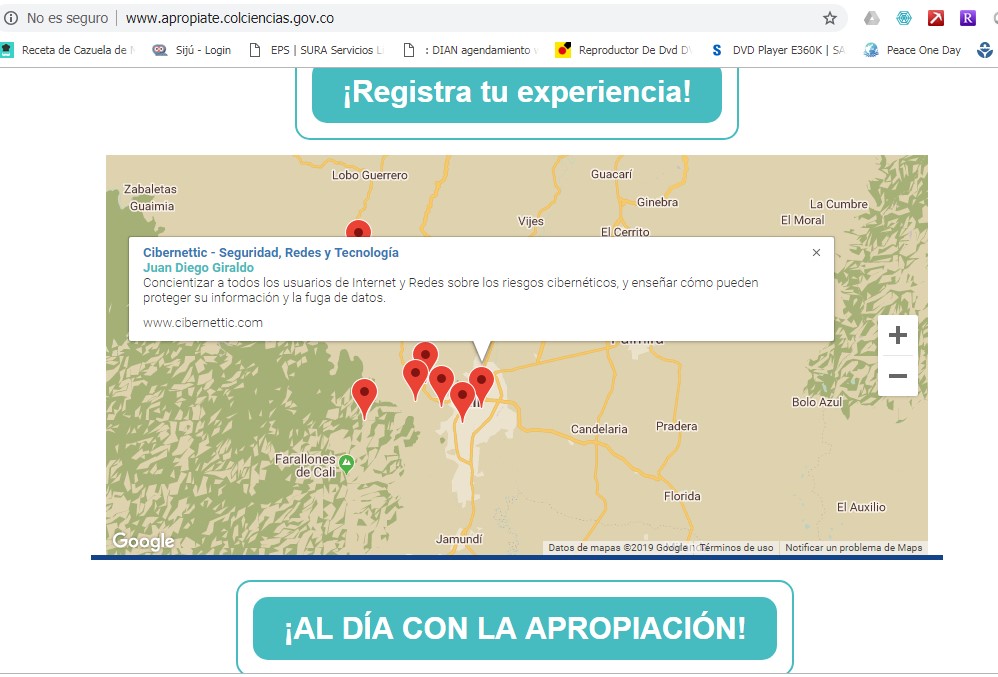Bookmark this page with the star icon
Image resolution: width=998 pixels, height=677 pixels.
(x=829, y=18)
